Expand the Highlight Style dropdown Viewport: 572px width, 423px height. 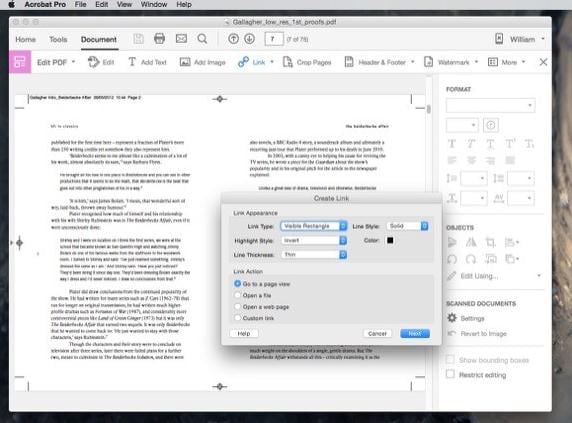point(314,240)
